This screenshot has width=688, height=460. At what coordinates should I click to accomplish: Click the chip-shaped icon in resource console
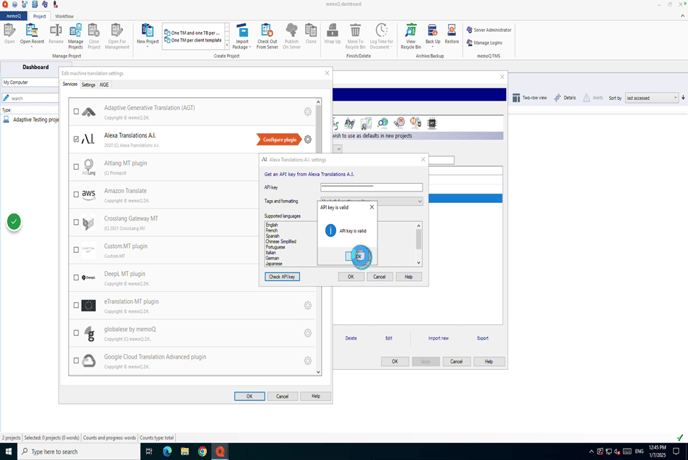pyautogui.click(x=432, y=123)
